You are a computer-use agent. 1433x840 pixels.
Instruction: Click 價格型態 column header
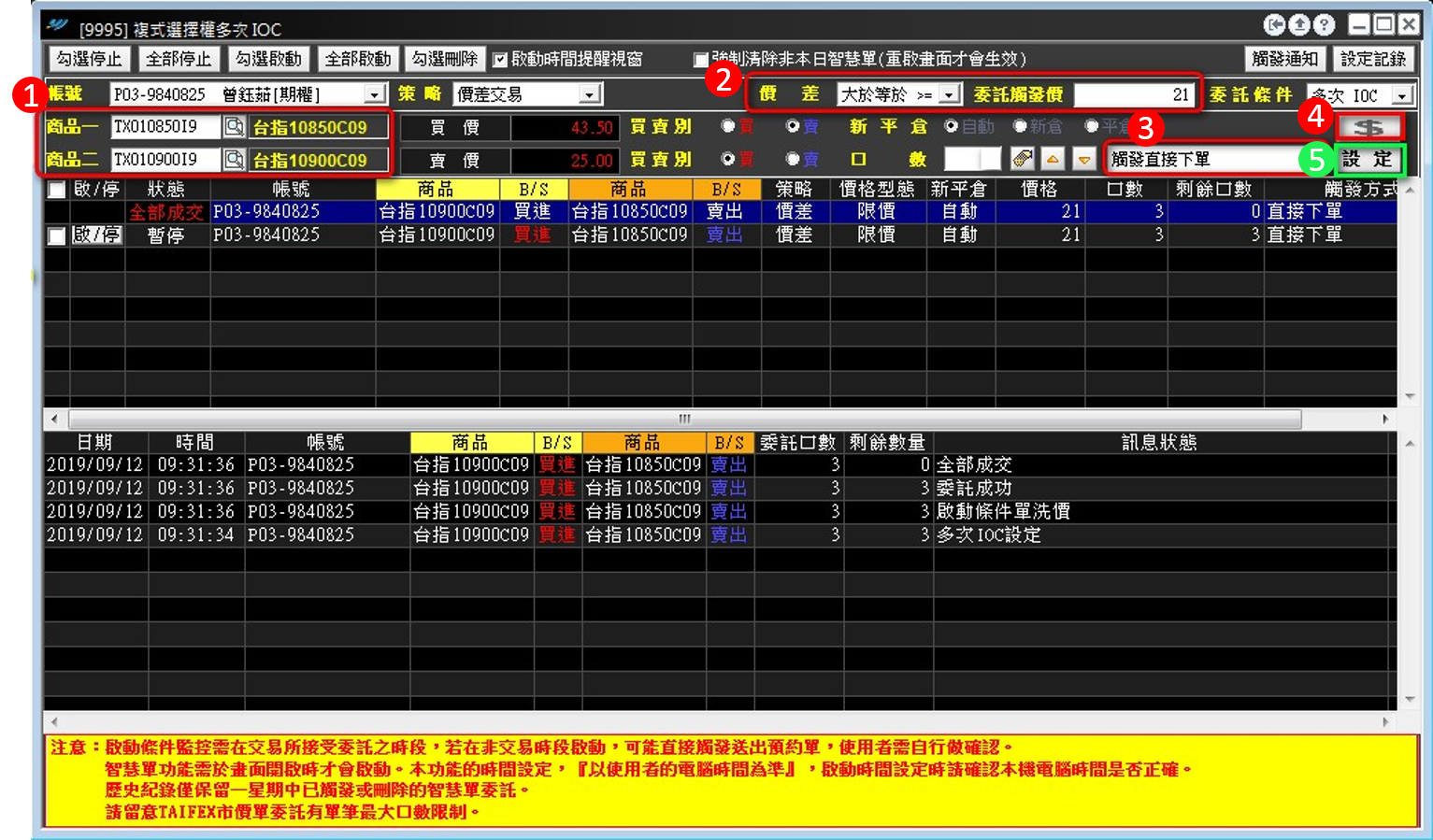877,190
